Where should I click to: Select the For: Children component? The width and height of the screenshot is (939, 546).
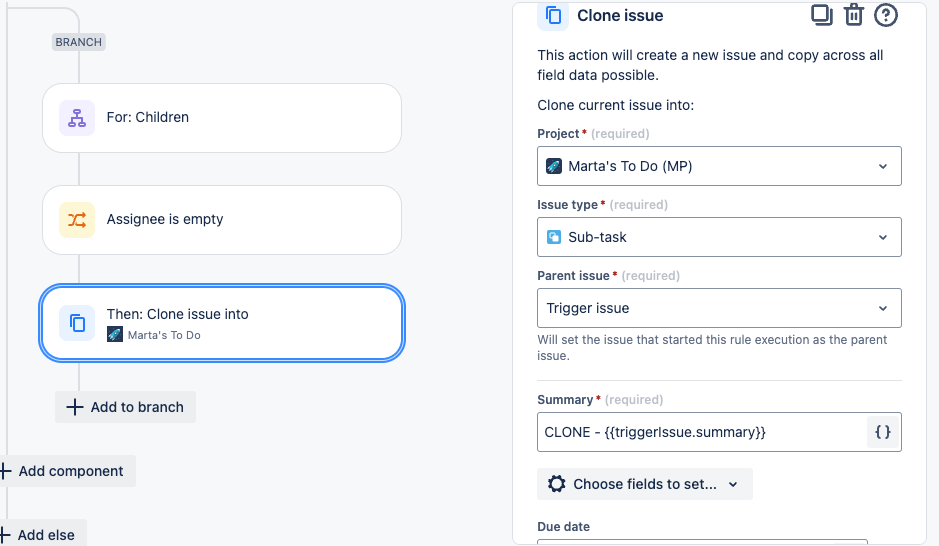coord(221,118)
